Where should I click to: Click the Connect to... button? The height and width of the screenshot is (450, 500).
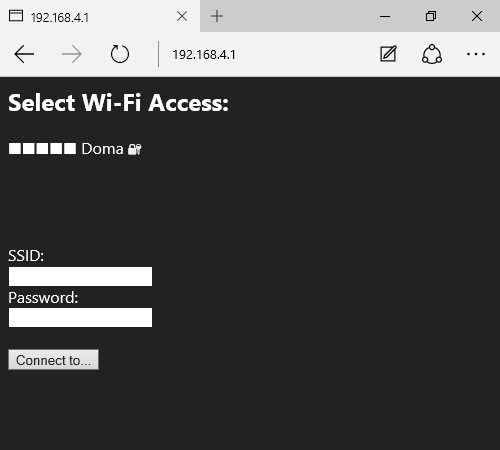pos(53,360)
